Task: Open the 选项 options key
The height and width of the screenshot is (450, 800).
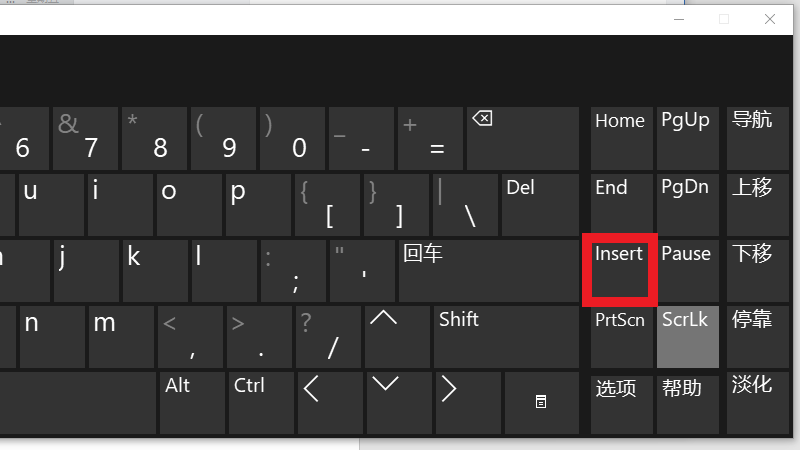Action: (x=620, y=402)
